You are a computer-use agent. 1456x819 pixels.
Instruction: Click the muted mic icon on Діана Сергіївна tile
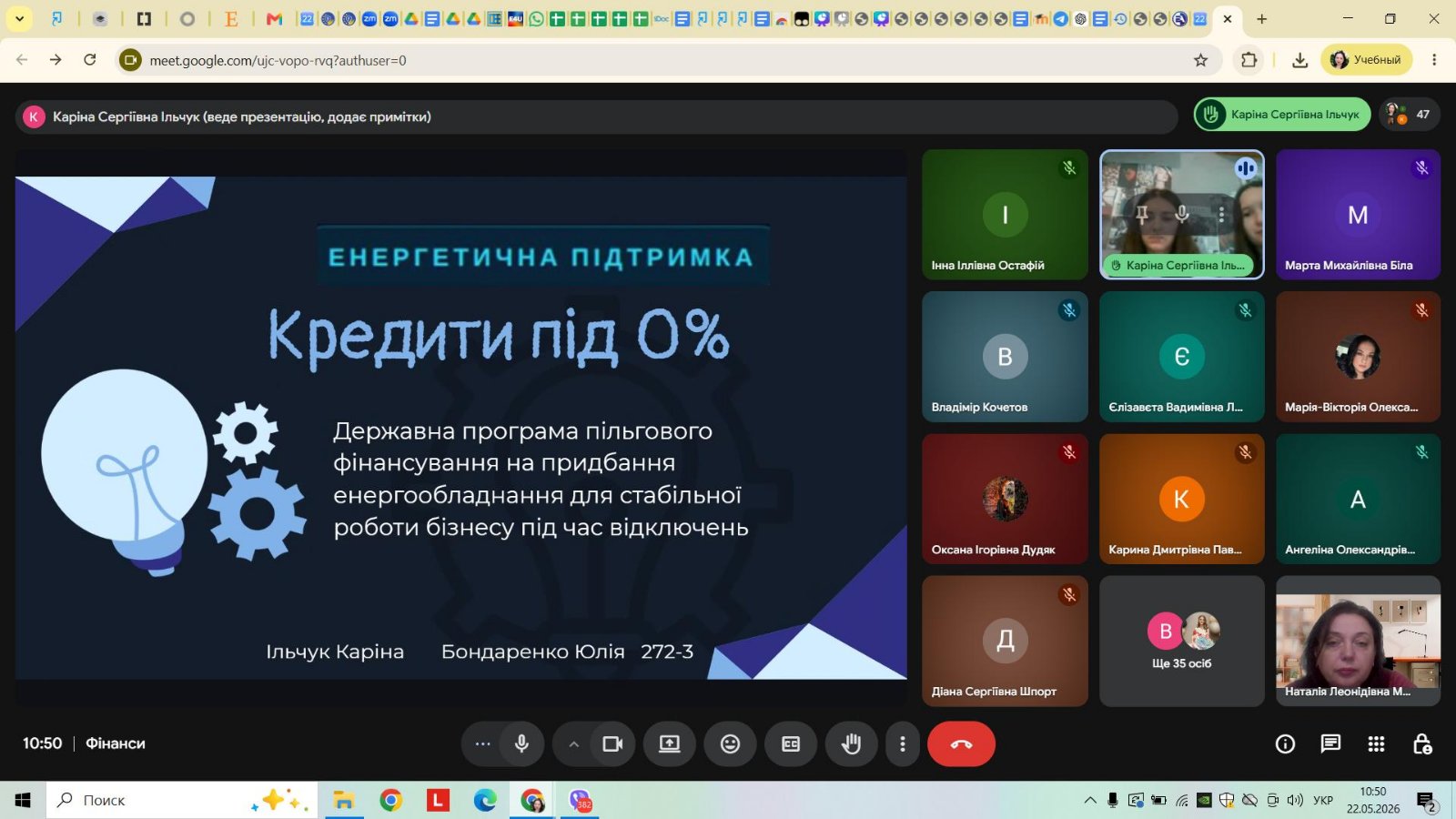coord(1069,594)
